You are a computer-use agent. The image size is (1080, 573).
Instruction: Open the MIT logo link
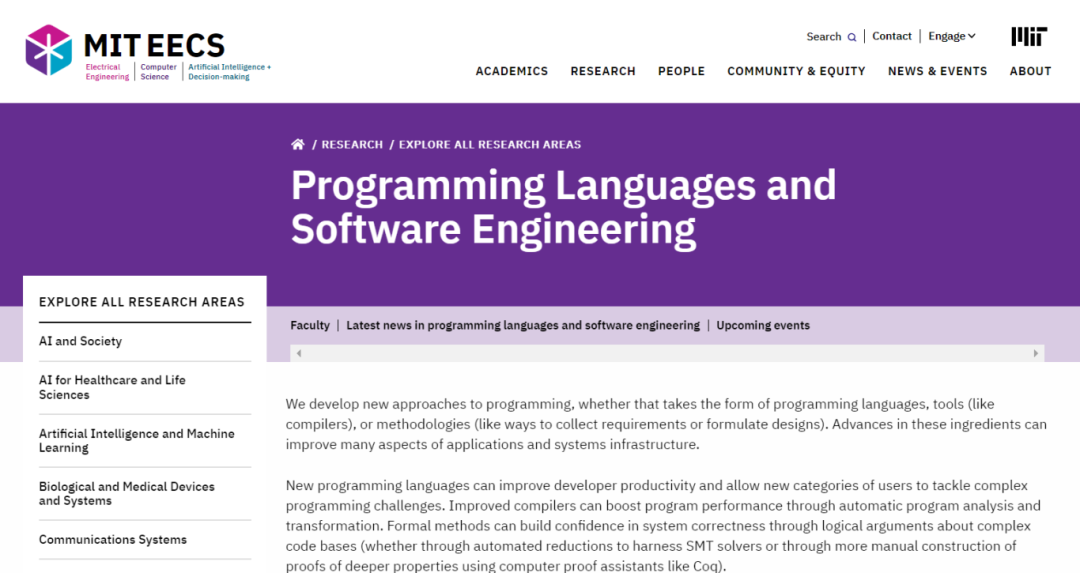[x=1029, y=37]
